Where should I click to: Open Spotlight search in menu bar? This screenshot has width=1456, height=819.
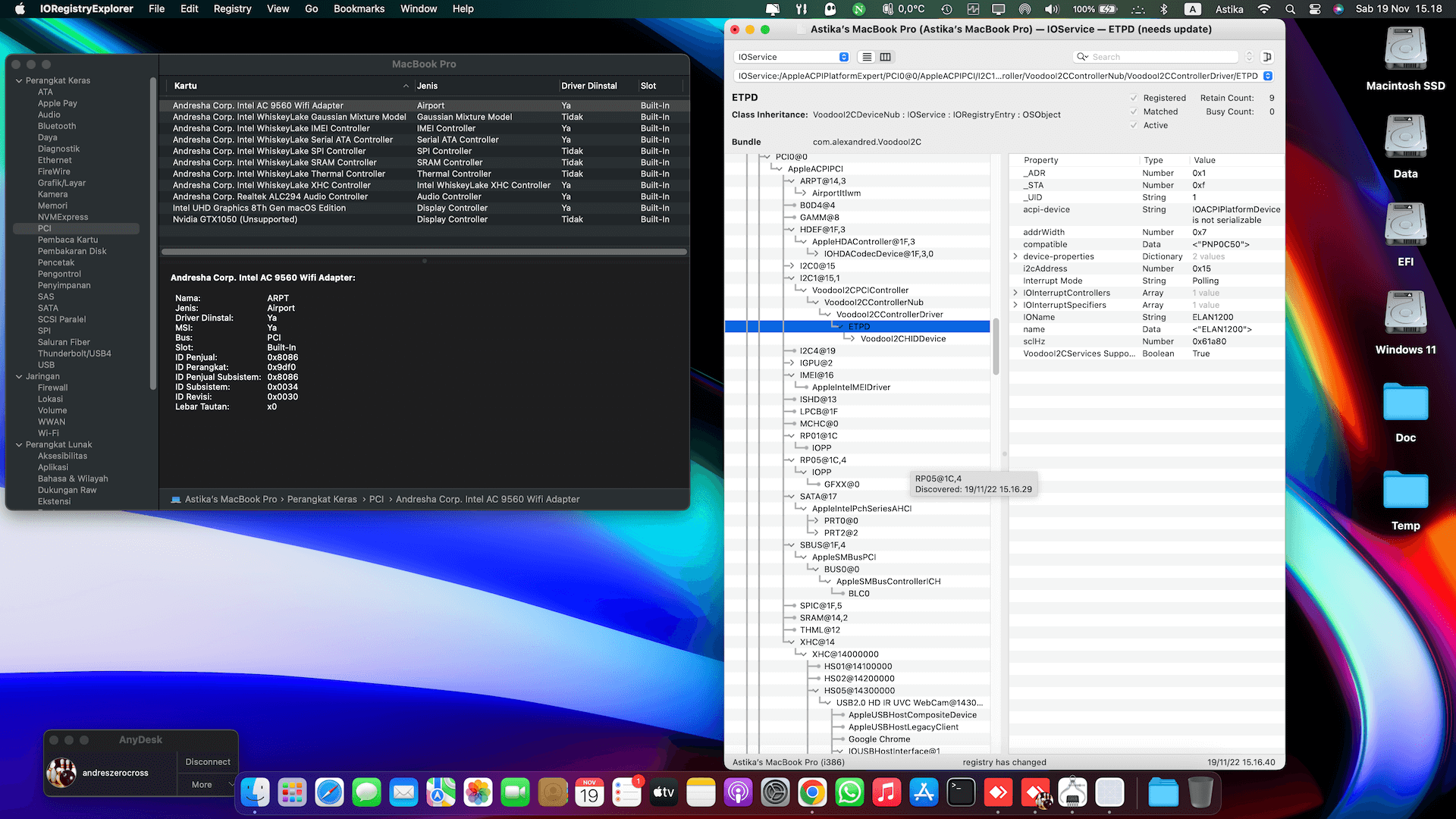pyautogui.click(x=1290, y=9)
